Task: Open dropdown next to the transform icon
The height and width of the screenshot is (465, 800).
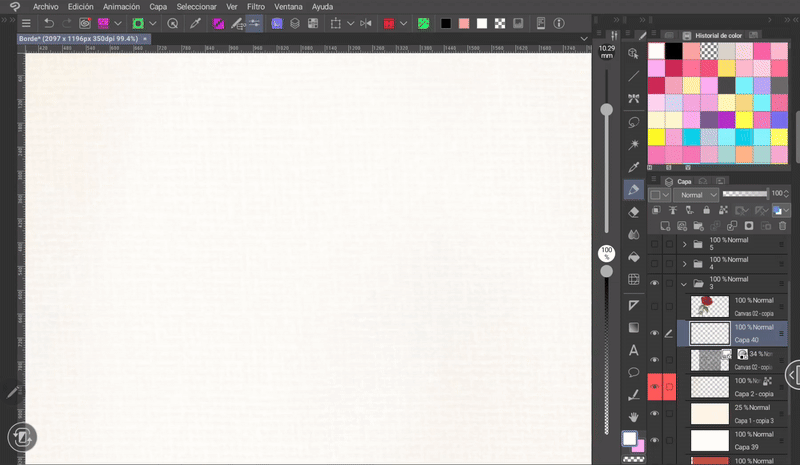Action: [351, 23]
